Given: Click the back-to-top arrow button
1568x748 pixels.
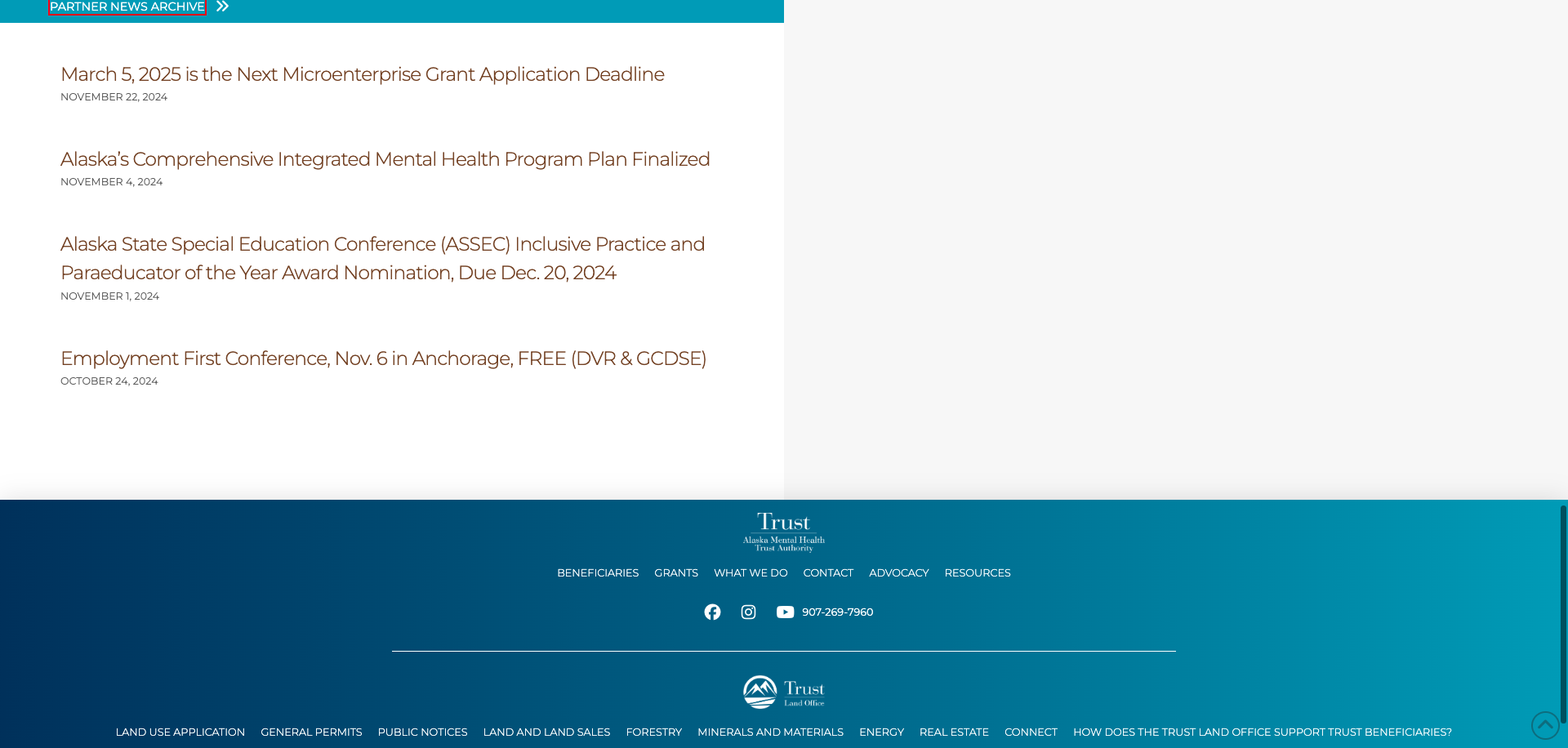Looking at the screenshot, I should tap(1545, 725).
